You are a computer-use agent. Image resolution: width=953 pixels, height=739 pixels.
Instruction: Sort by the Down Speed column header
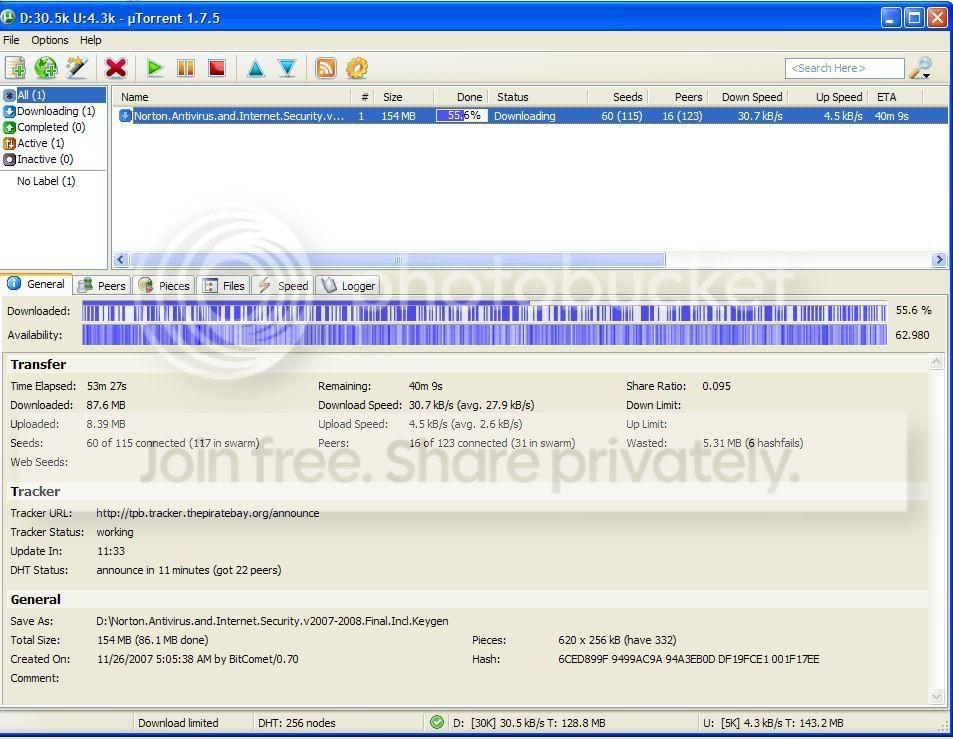pos(748,97)
